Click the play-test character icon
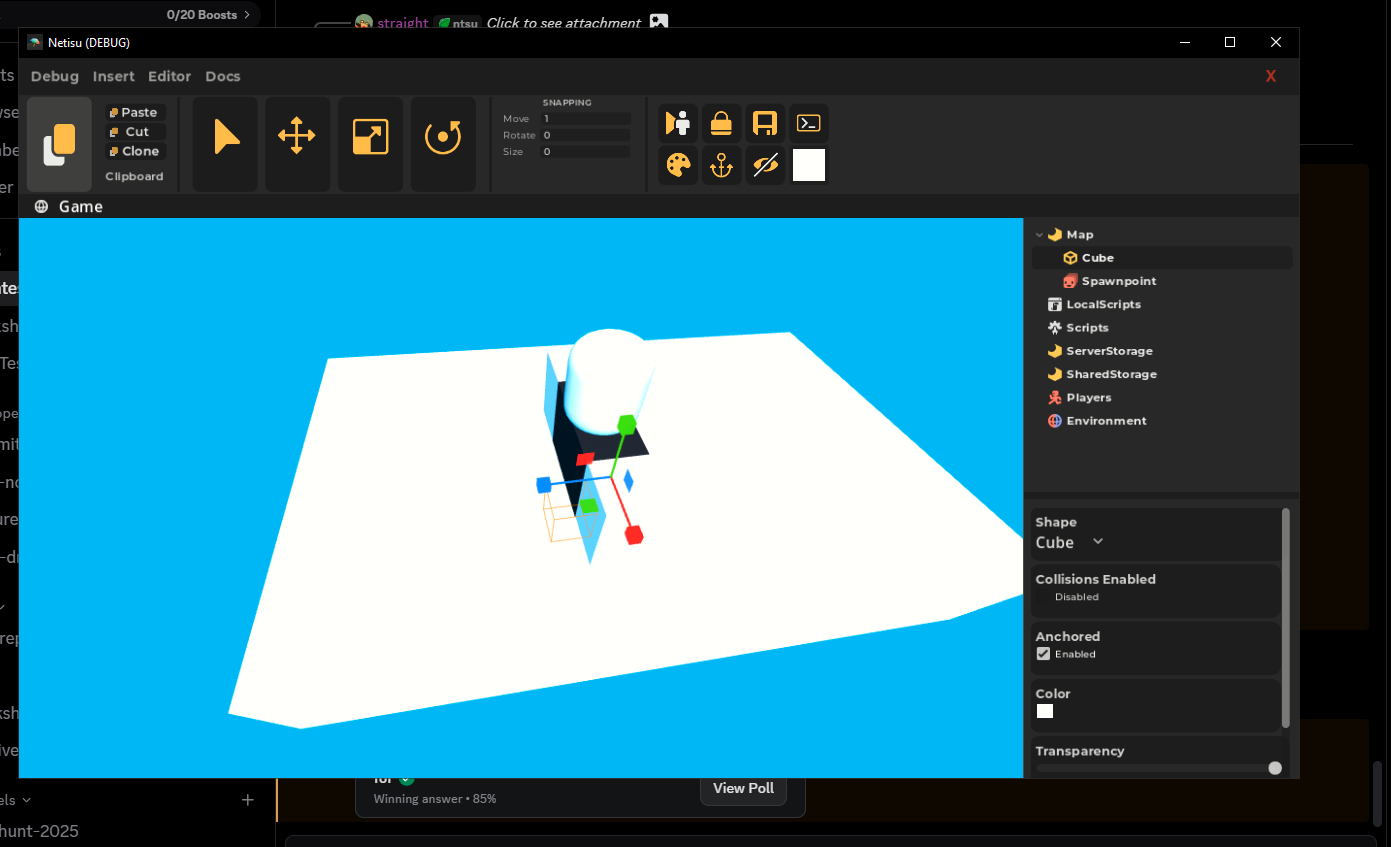Image resolution: width=1391 pixels, height=847 pixels. 678,123
